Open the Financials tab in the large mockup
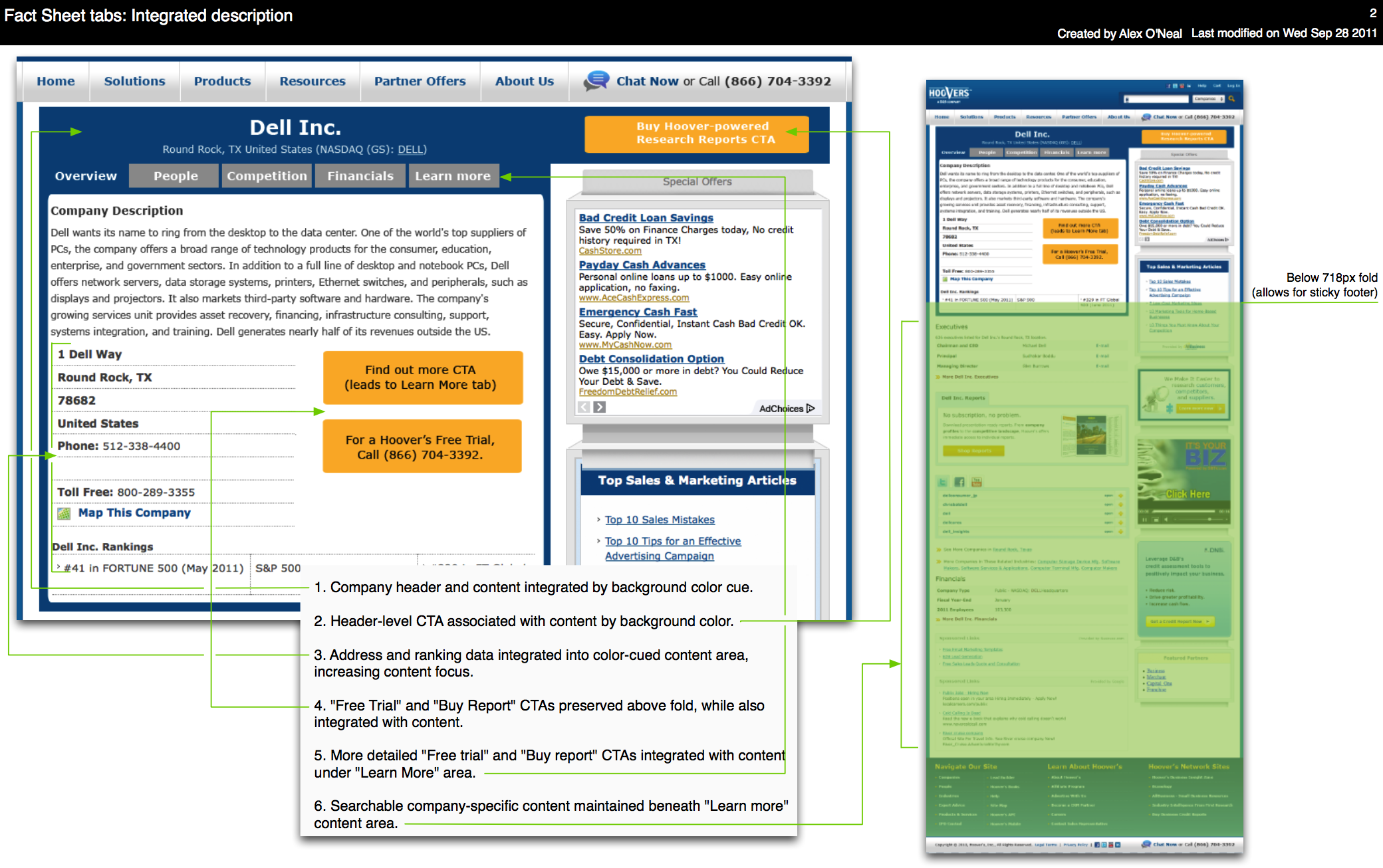 coord(360,176)
